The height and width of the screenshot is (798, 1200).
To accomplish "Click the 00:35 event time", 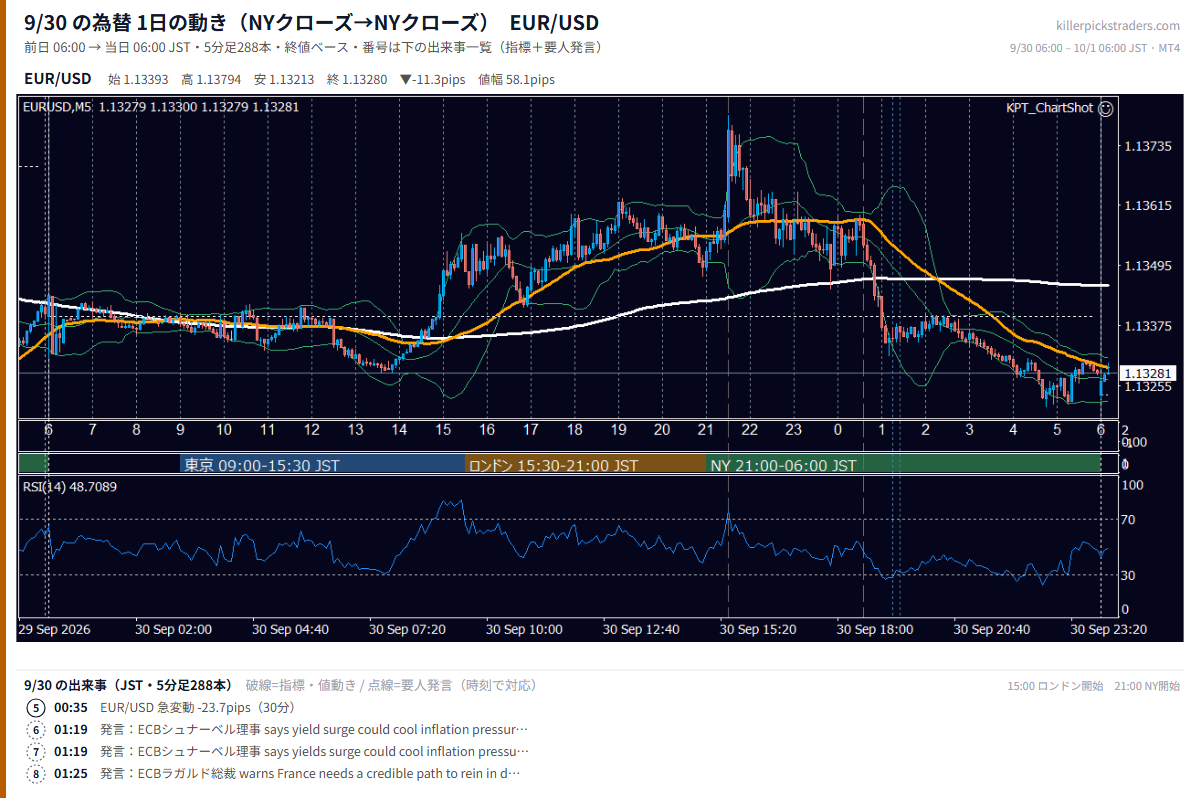I will click(71, 707).
